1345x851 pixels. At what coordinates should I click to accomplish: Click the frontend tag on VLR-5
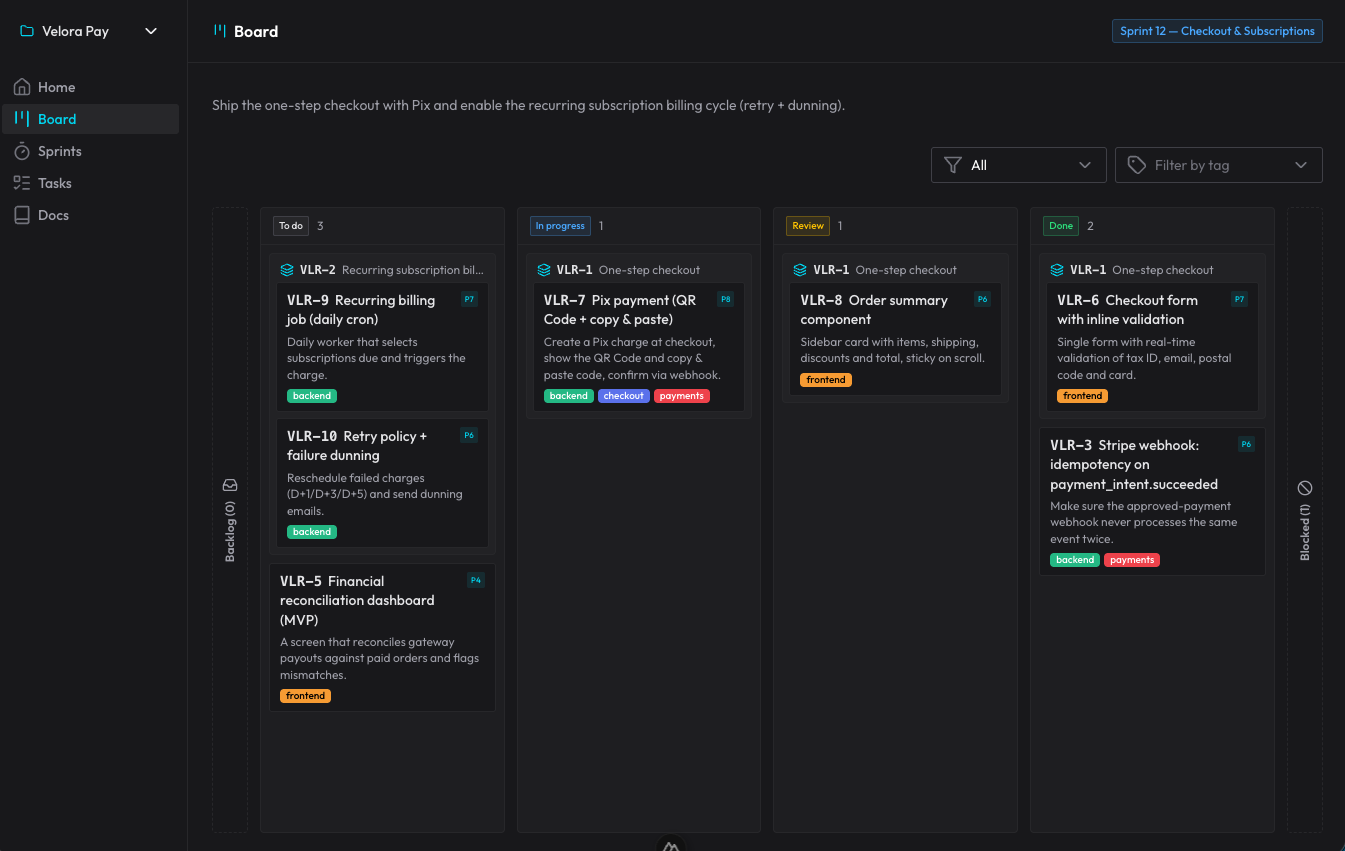[305, 696]
